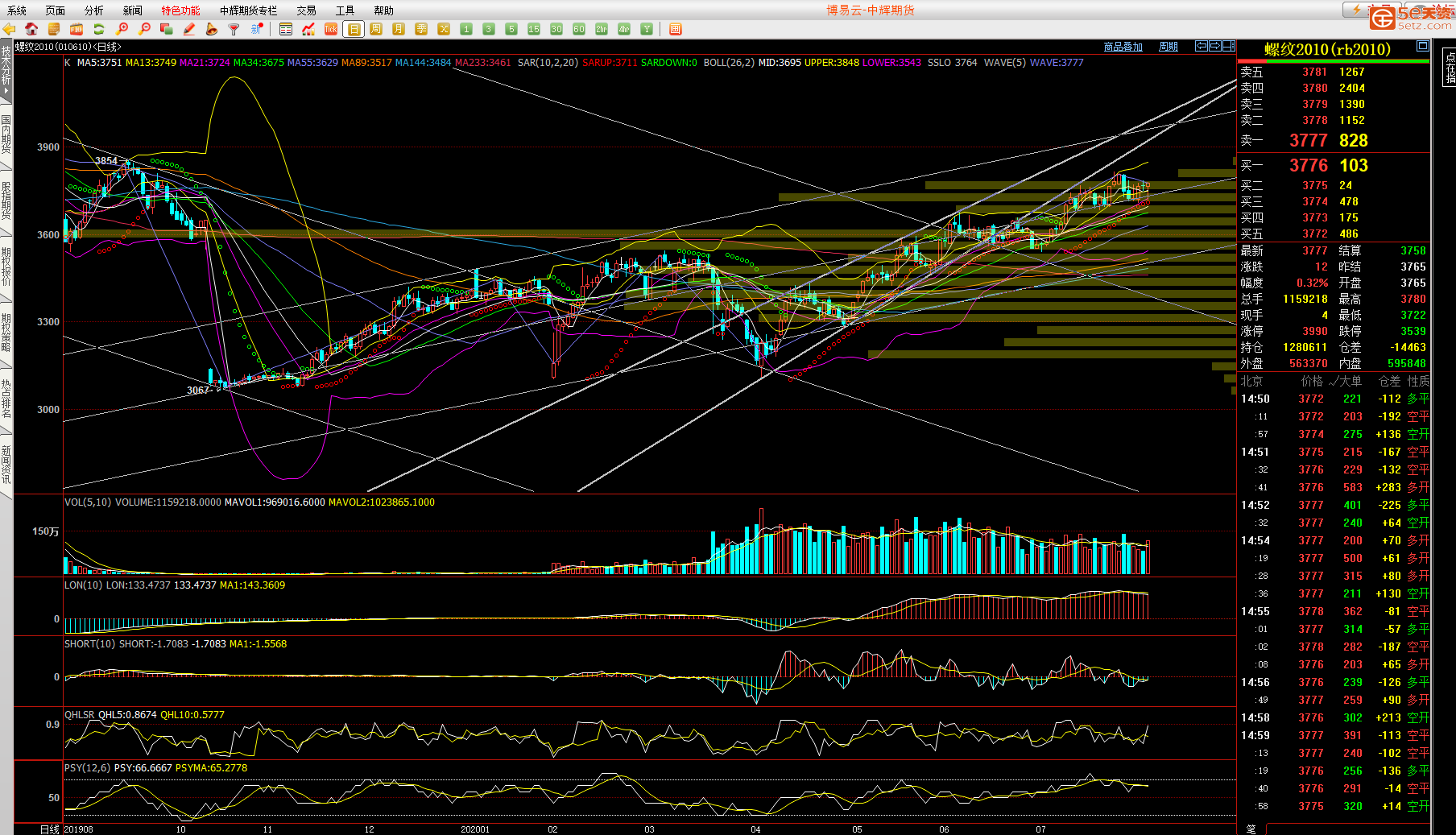The image size is (1456, 835).
Task: Open the 周期 period dropdown link
Action: click(1168, 47)
